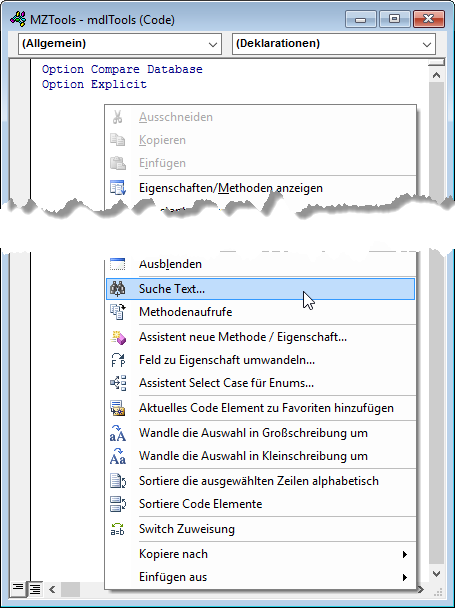Click the Sortiere Code Elemente icon
This screenshot has height=608, width=455.
tap(118, 504)
